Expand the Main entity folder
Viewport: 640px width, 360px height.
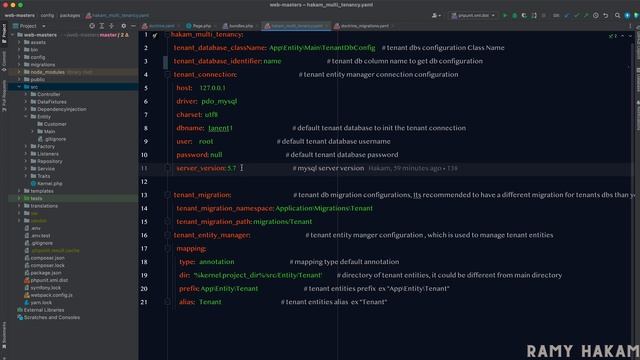click(x=32, y=131)
